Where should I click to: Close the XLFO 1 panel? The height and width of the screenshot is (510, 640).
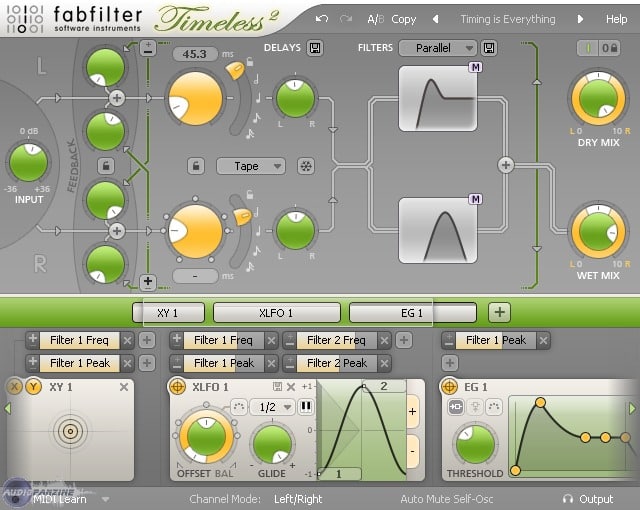pyautogui.click(x=291, y=387)
